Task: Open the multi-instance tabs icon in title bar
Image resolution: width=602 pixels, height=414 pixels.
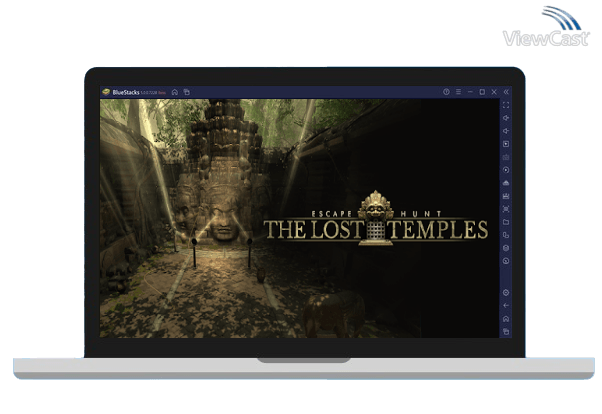Action: [x=187, y=92]
